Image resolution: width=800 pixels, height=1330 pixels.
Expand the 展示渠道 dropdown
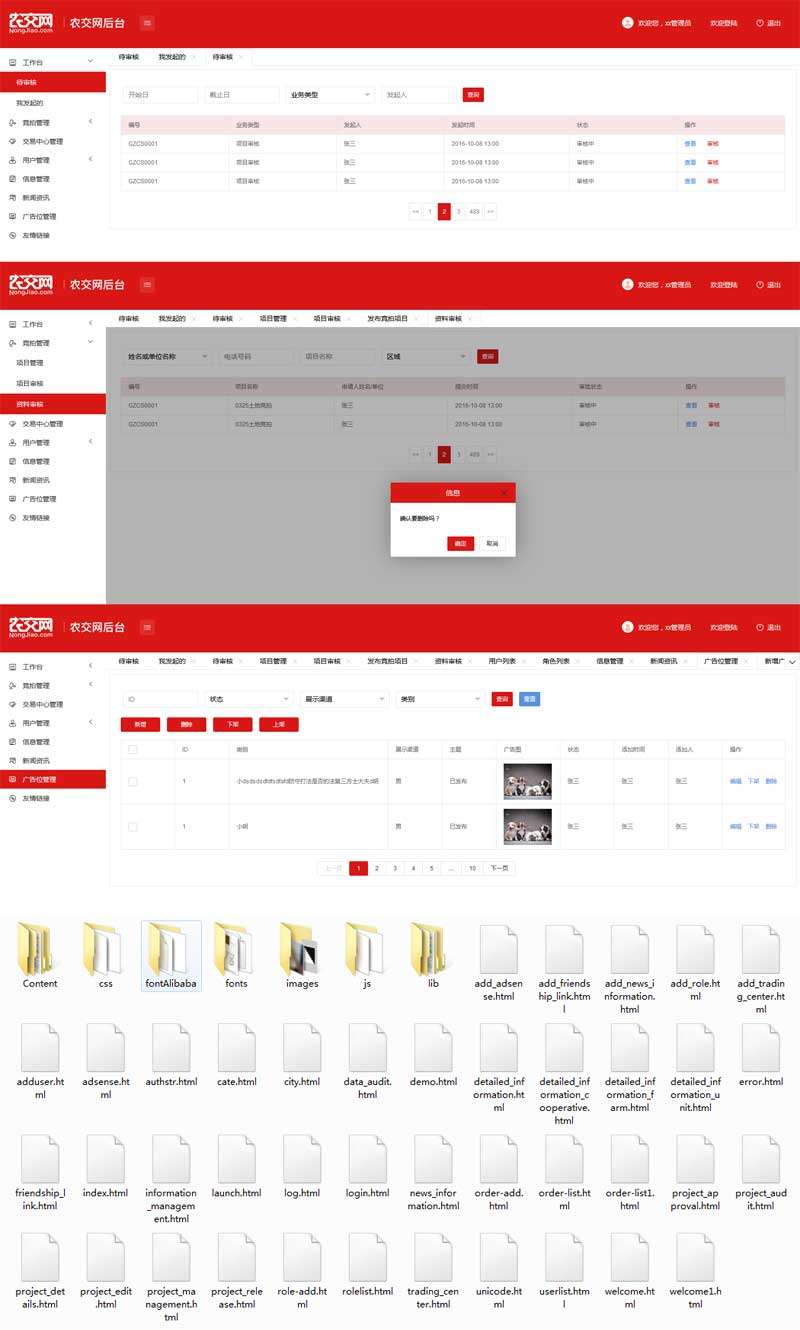pos(344,699)
